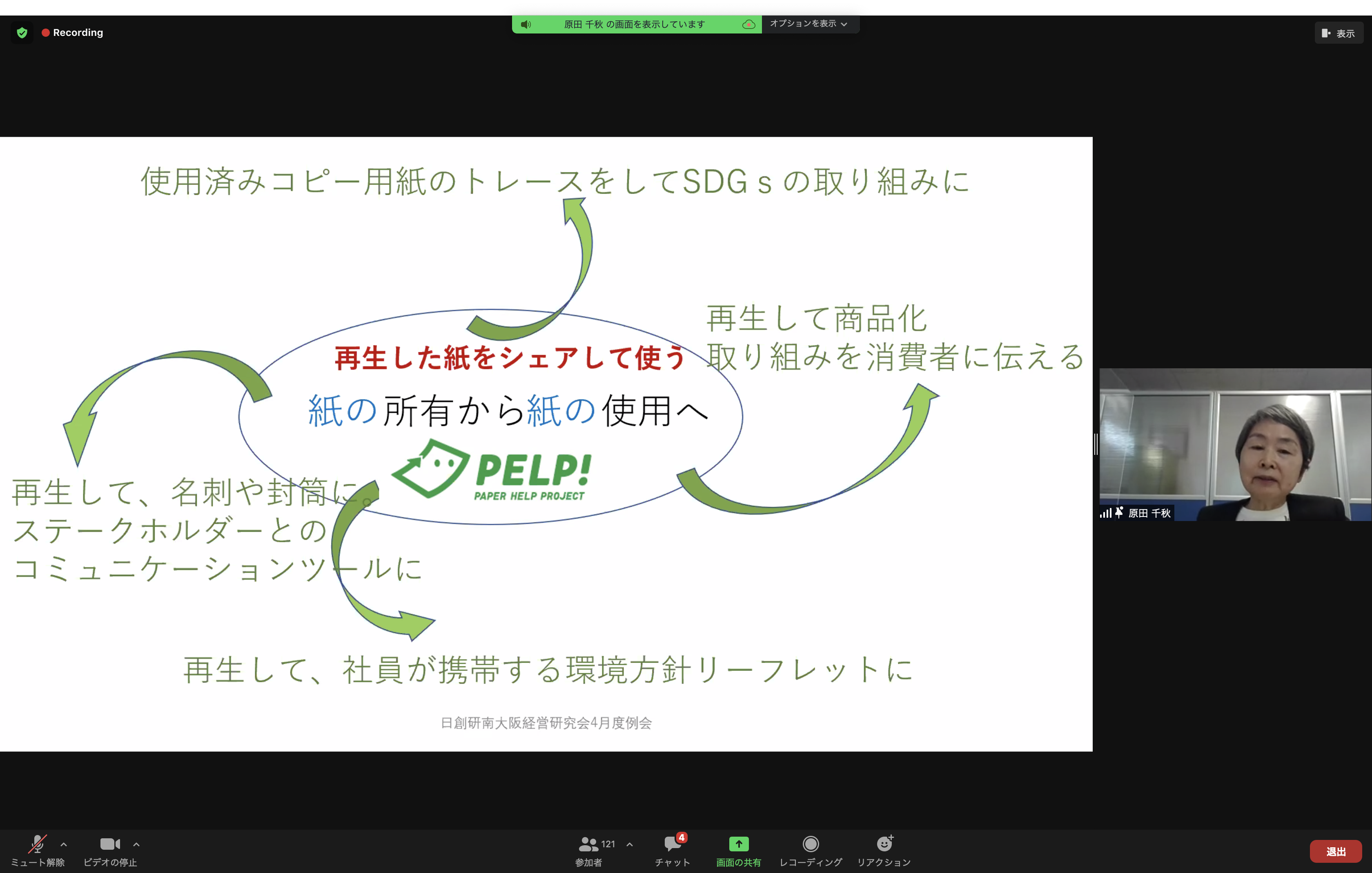Click the green encryption shield icon
The image size is (1372, 873).
coord(22,33)
